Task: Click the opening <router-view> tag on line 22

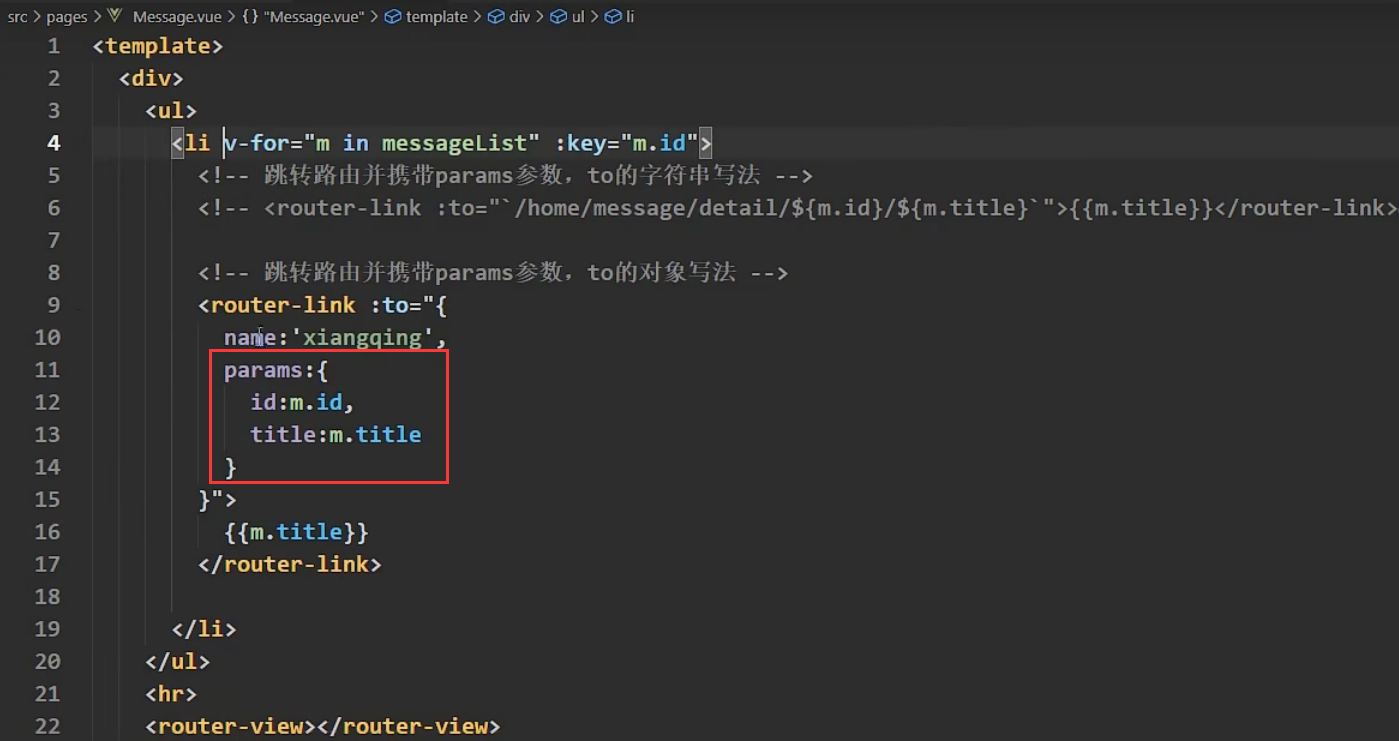Action: [x=230, y=726]
